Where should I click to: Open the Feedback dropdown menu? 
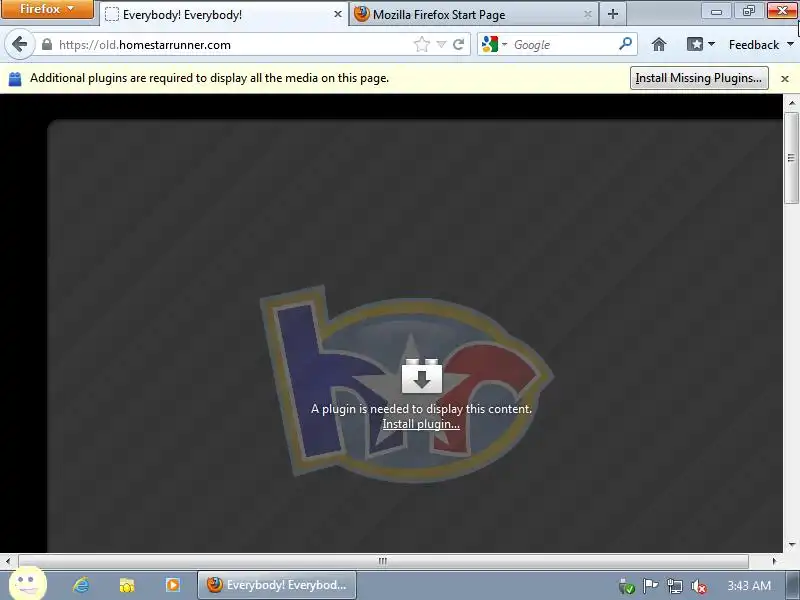click(761, 44)
